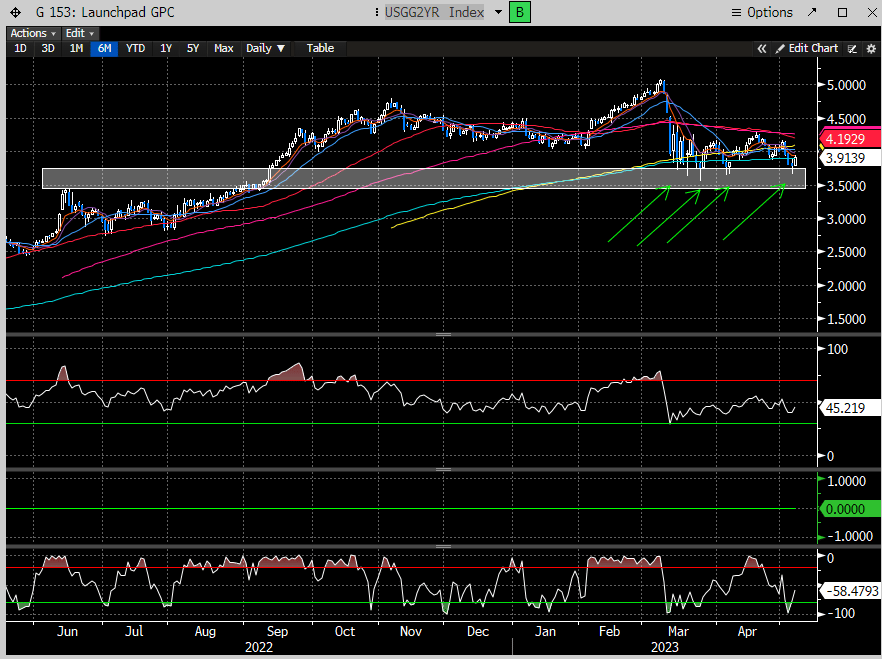
Task: Click the USGG2YR Index security field
Action: [435, 13]
